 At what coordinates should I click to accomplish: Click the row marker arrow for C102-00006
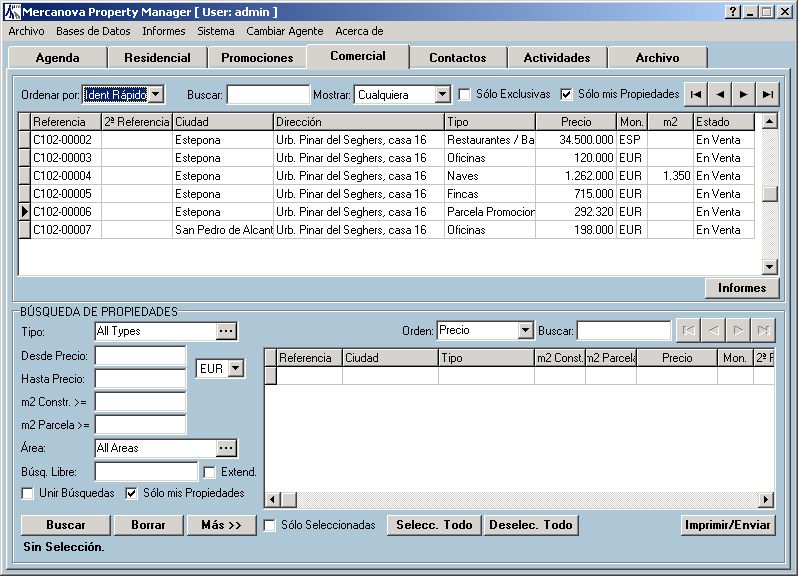click(24, 212)
